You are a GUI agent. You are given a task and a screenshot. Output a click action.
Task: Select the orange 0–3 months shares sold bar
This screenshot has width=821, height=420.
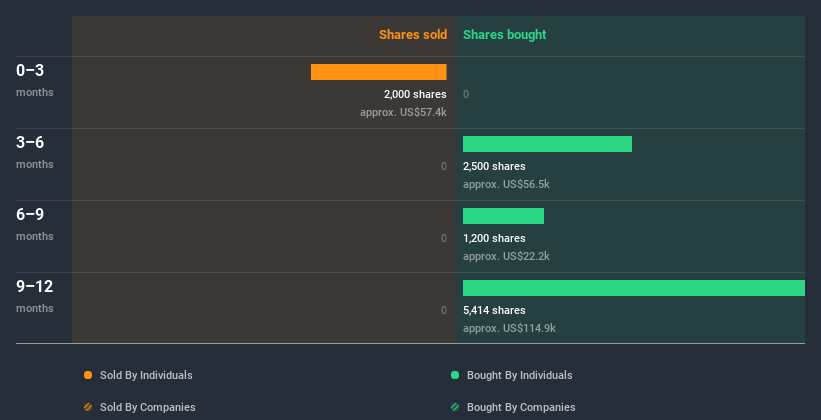(x=379, y=72)
